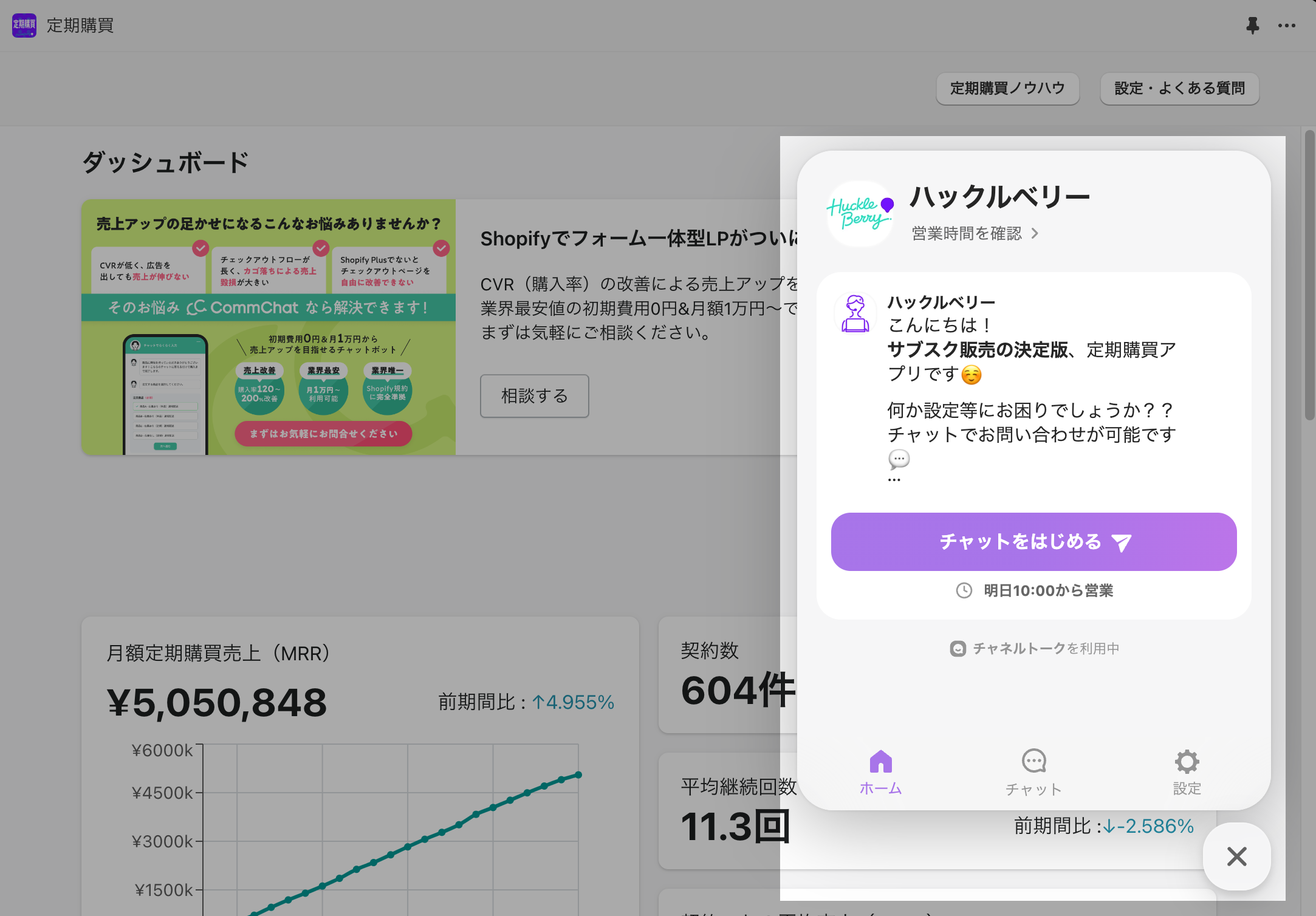Click the CommChat promotional banner image

pyautogui.click(x=269, y=327)
